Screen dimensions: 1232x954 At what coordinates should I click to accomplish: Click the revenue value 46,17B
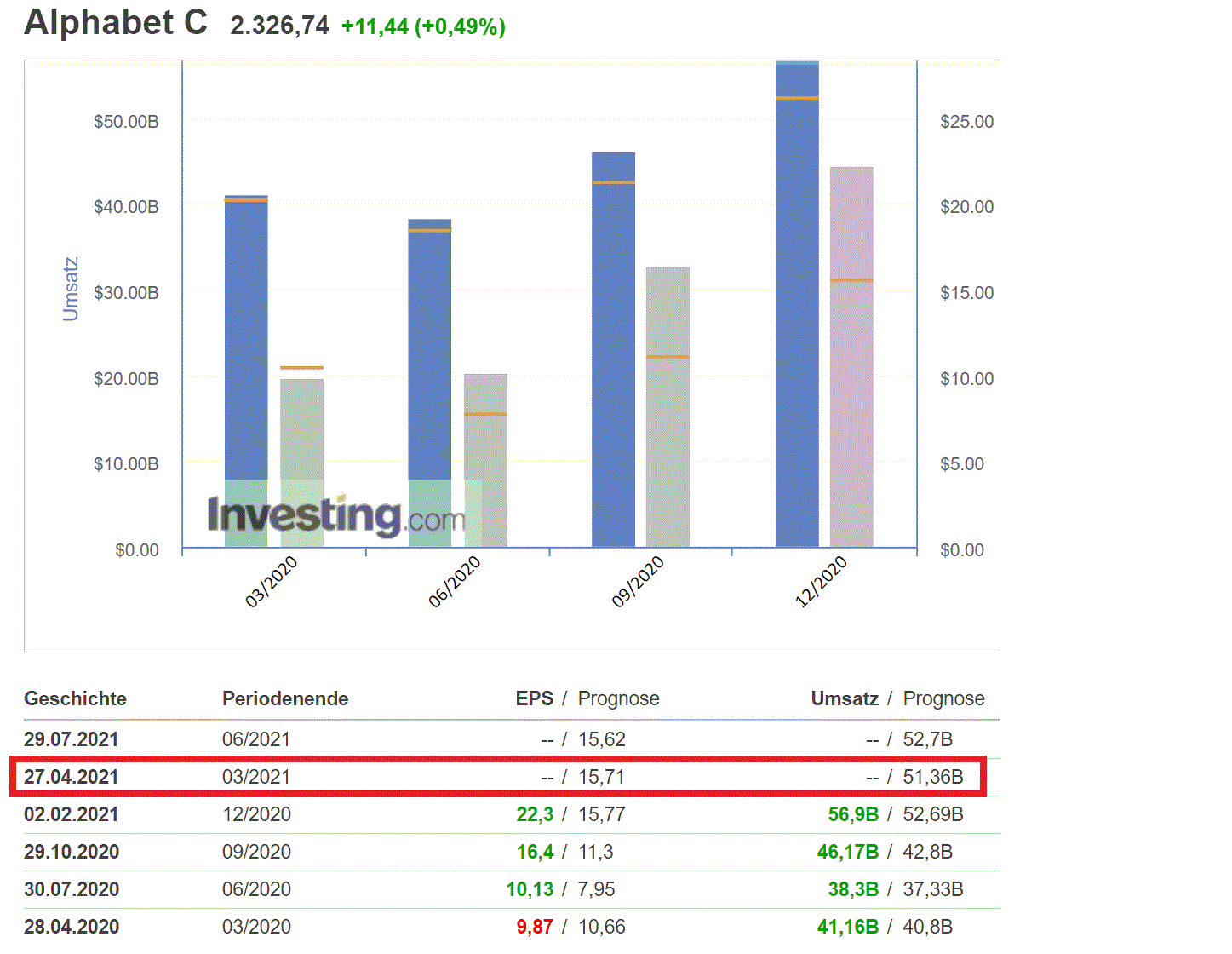(x=848, y=852)
